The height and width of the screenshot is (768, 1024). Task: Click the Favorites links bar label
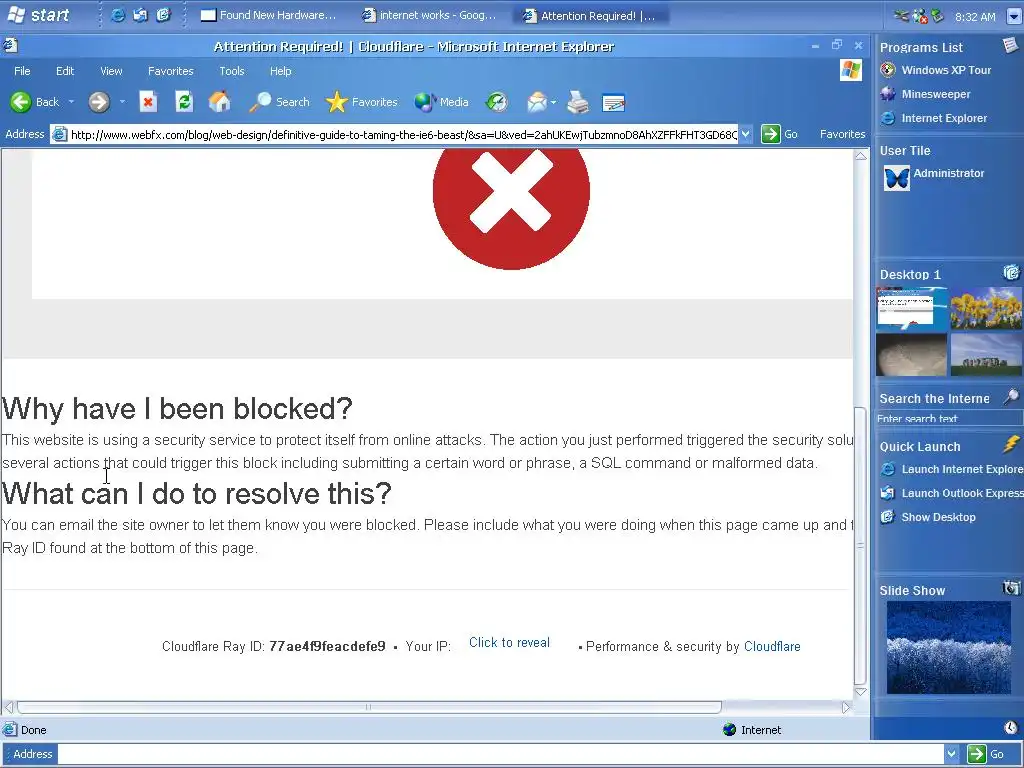coord(842,134)
